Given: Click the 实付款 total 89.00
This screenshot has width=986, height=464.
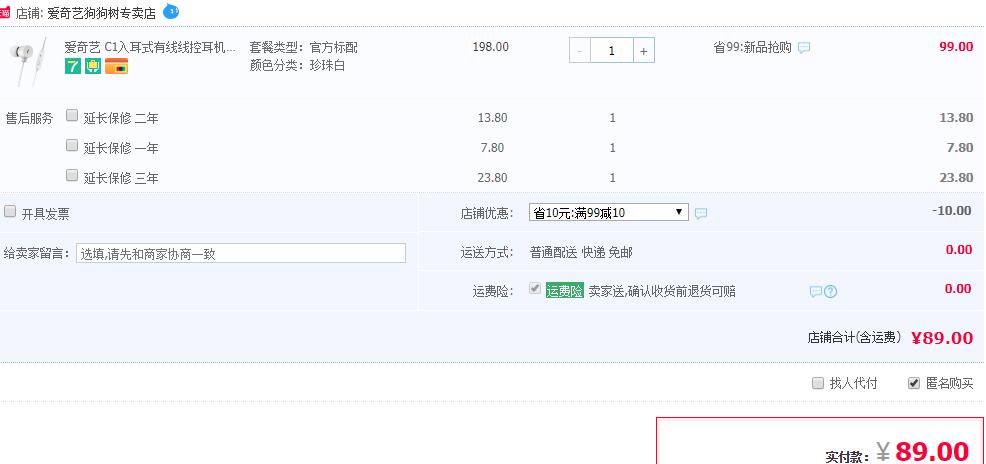Looking at the screenshot, I should [932, 451].
